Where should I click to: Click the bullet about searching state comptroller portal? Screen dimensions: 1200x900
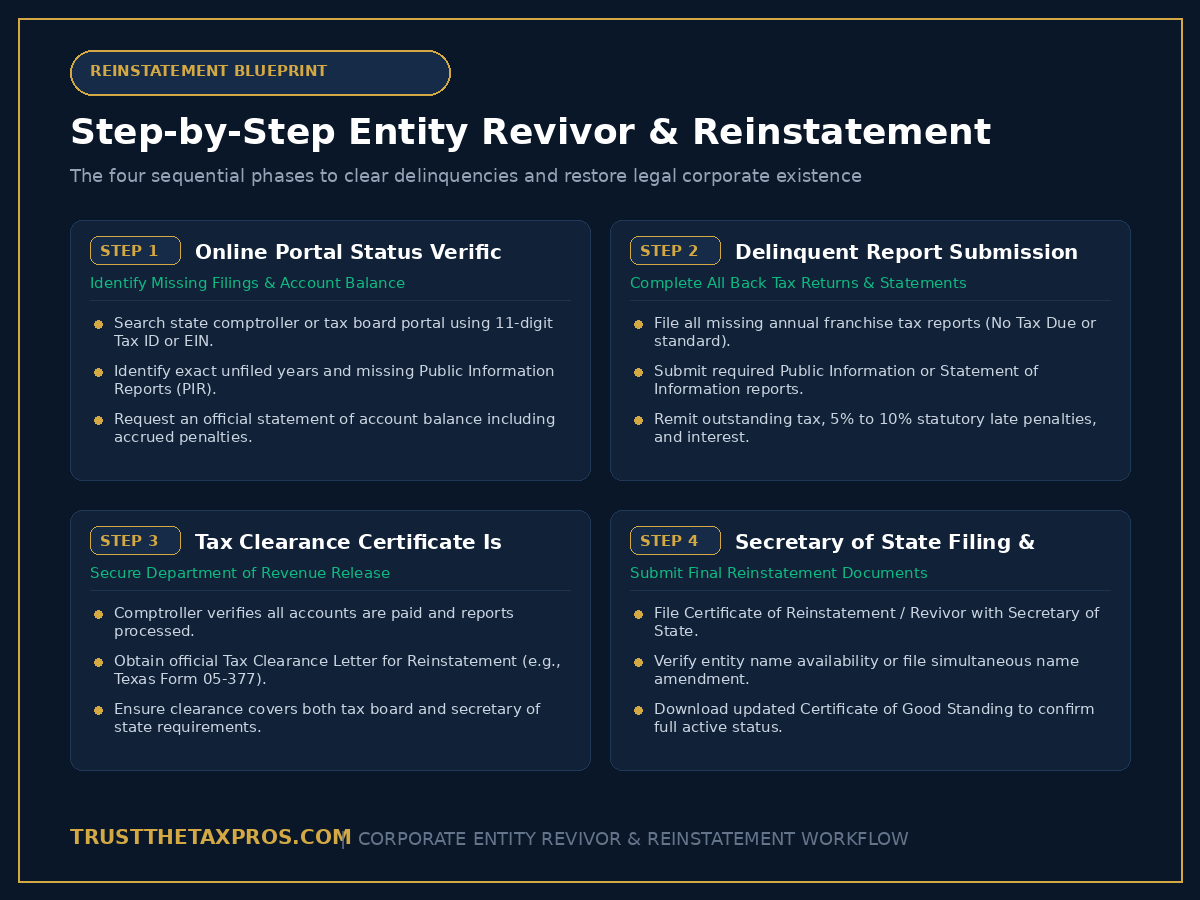[333, 332]
